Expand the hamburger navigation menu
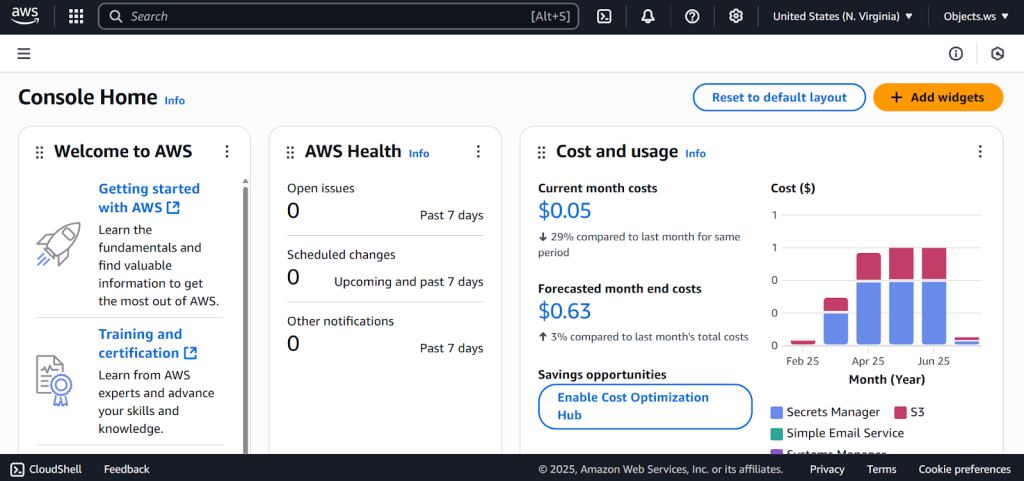The height and width of the screenshot is (481, 1024). (x=24, y=54)
